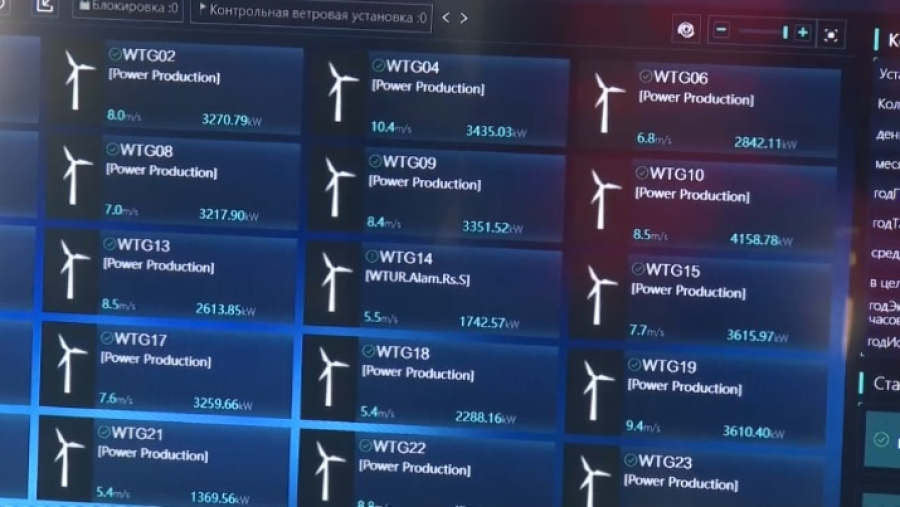
Task: Click the WTG18 label
Action: coord(404,353)
